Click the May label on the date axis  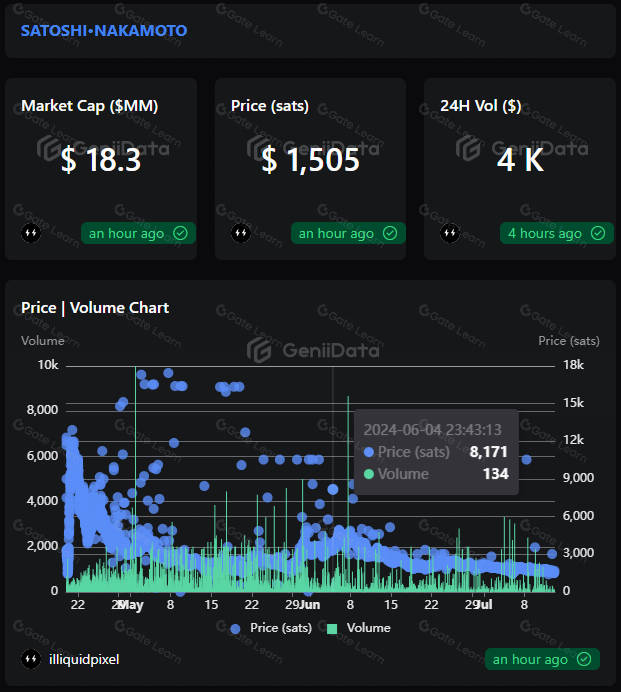coord(132,605)
